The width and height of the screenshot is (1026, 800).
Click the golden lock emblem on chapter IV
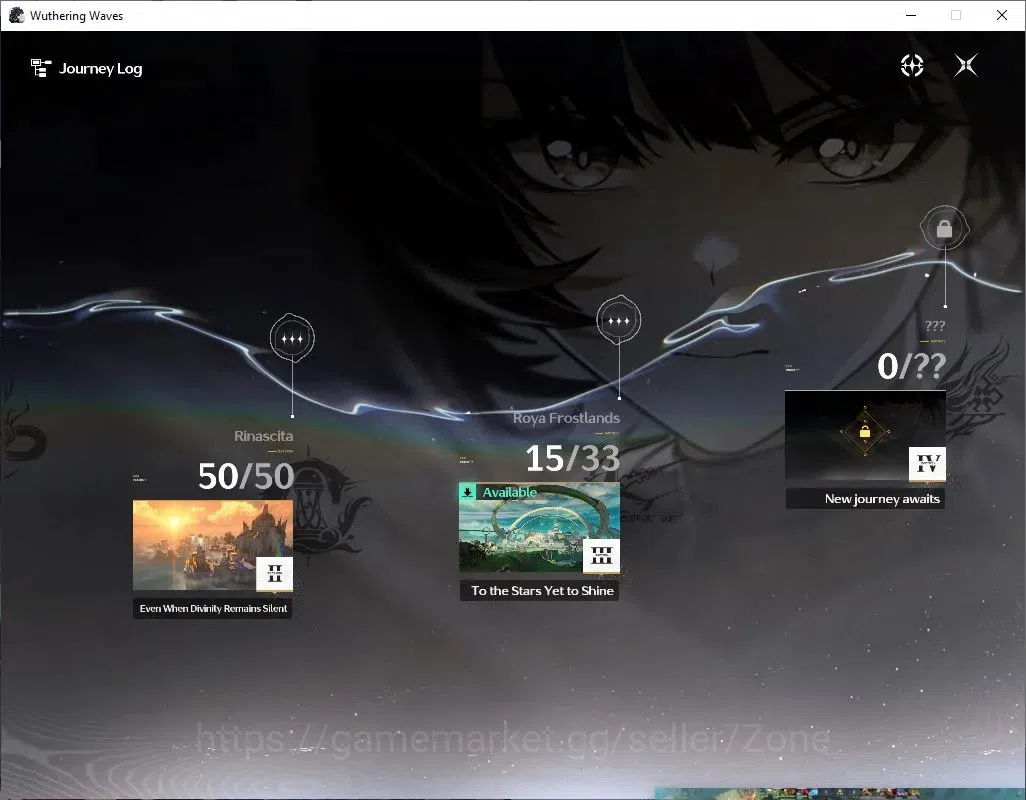pos(864,432)
